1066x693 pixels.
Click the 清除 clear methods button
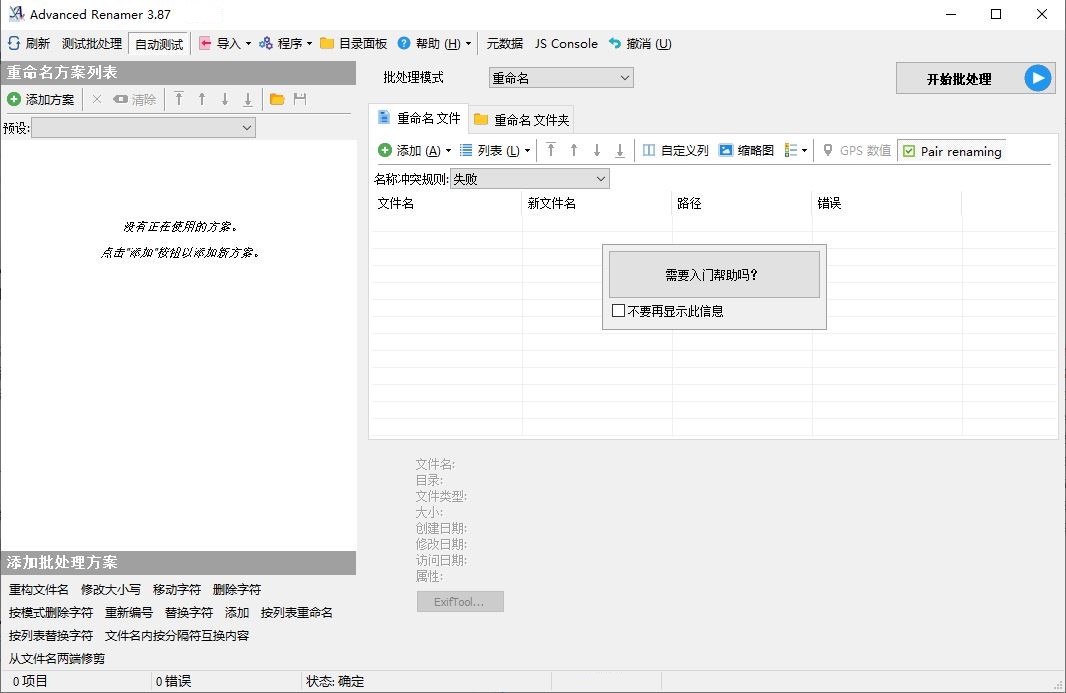(135, 99)
